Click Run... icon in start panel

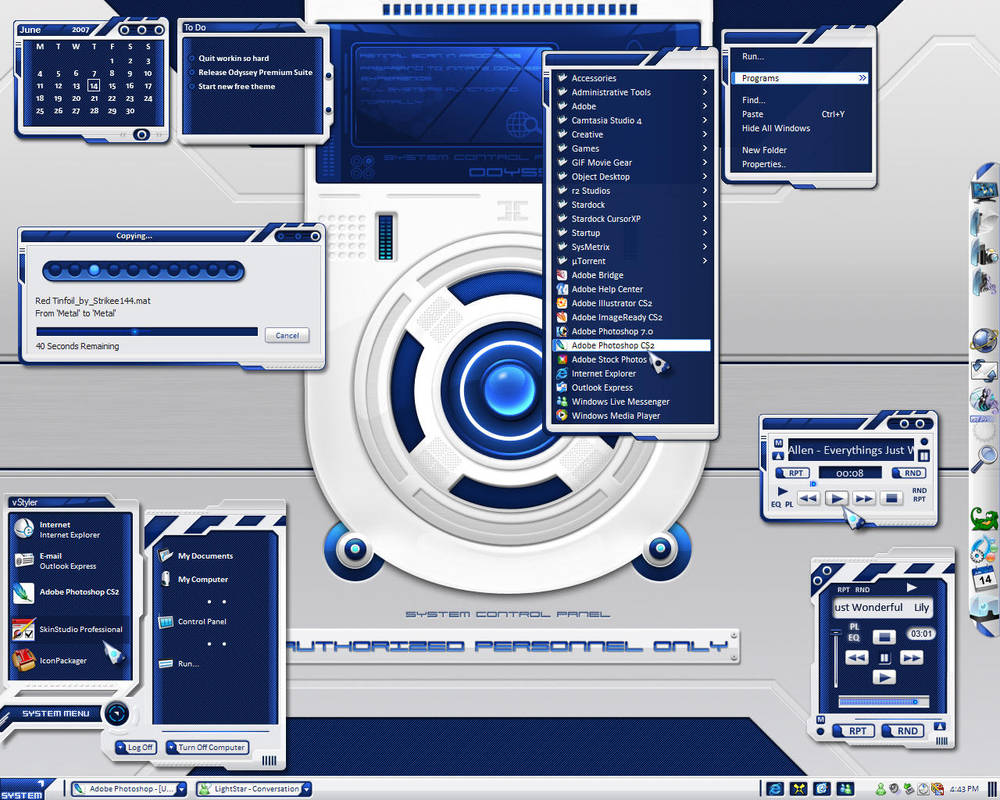166,663
